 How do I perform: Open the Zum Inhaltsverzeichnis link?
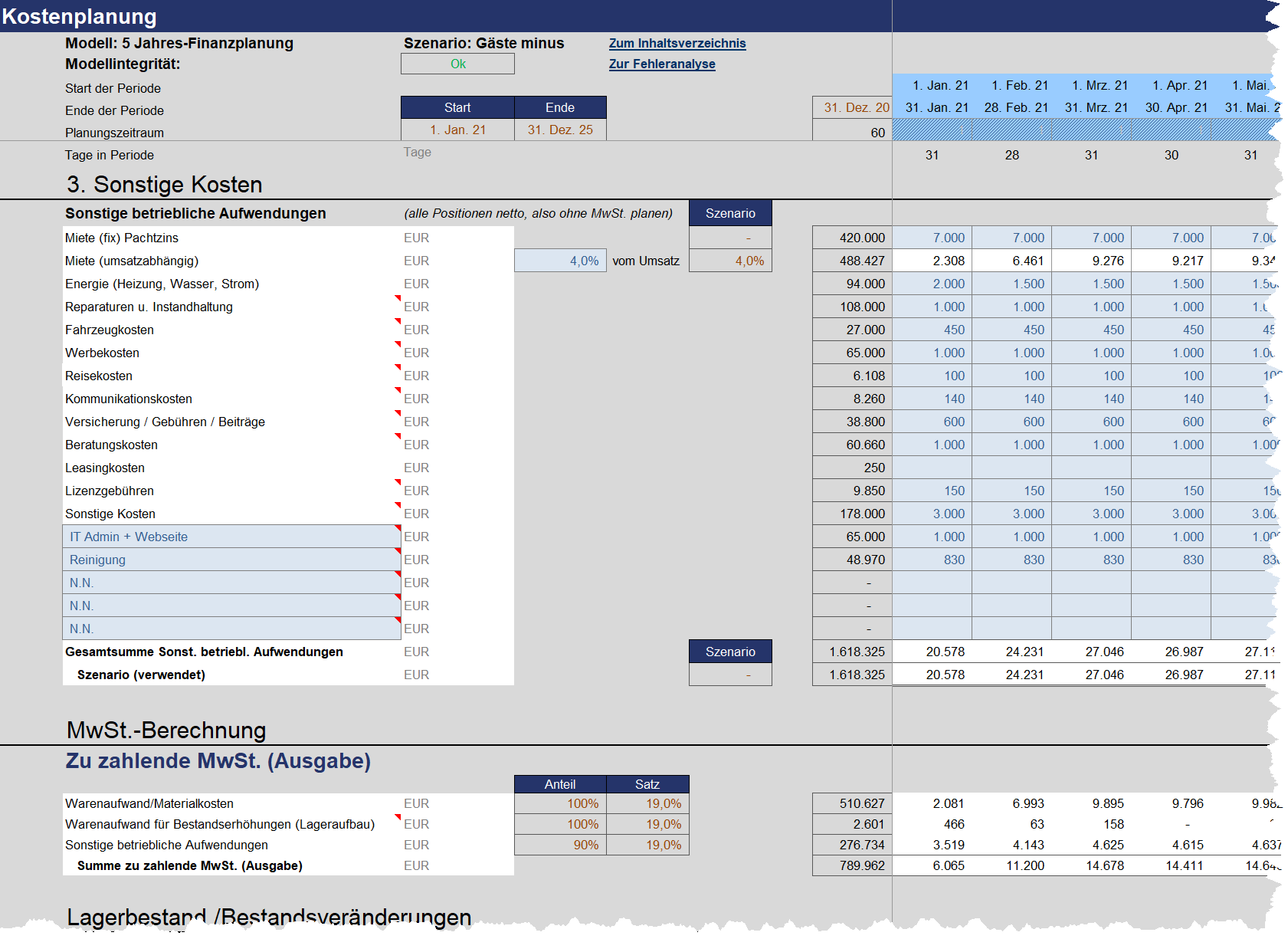(677, 44)
